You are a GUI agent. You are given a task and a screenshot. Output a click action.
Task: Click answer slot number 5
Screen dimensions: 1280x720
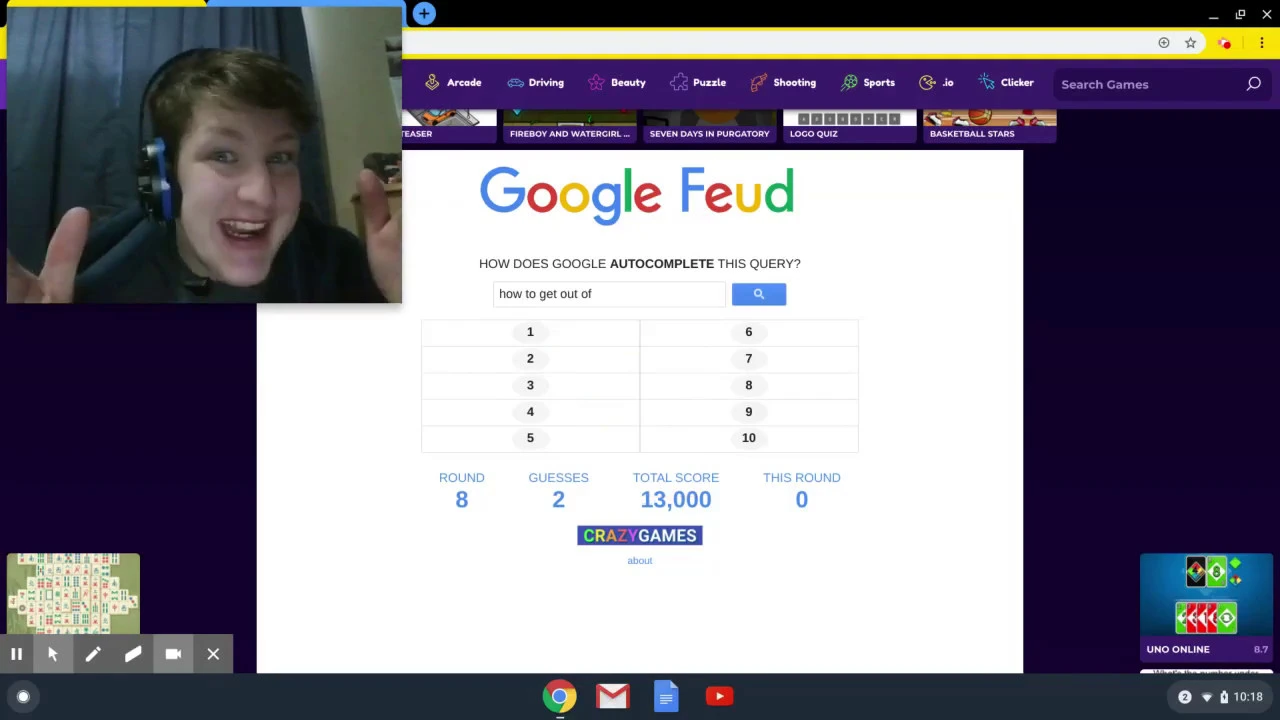pos(530,438)
